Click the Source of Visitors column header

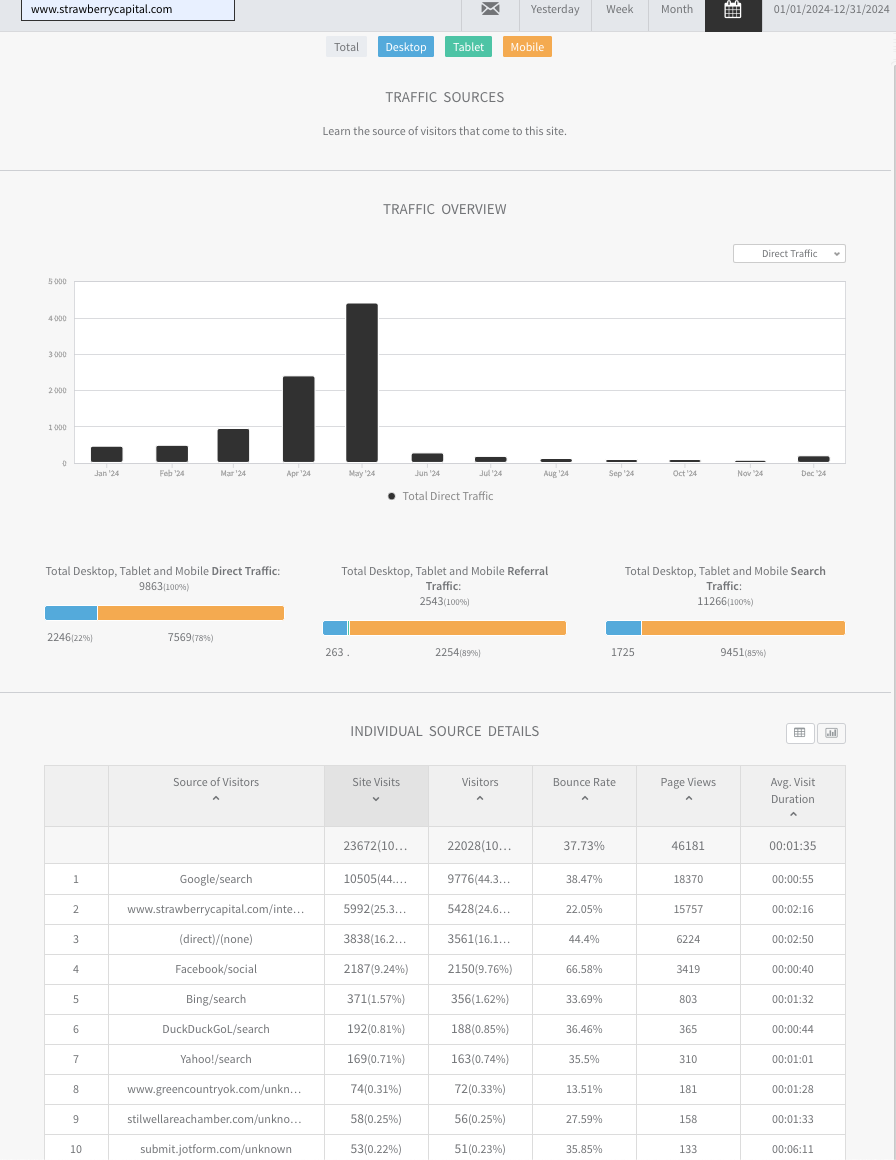pyautogui.click(x=216, y=796)
